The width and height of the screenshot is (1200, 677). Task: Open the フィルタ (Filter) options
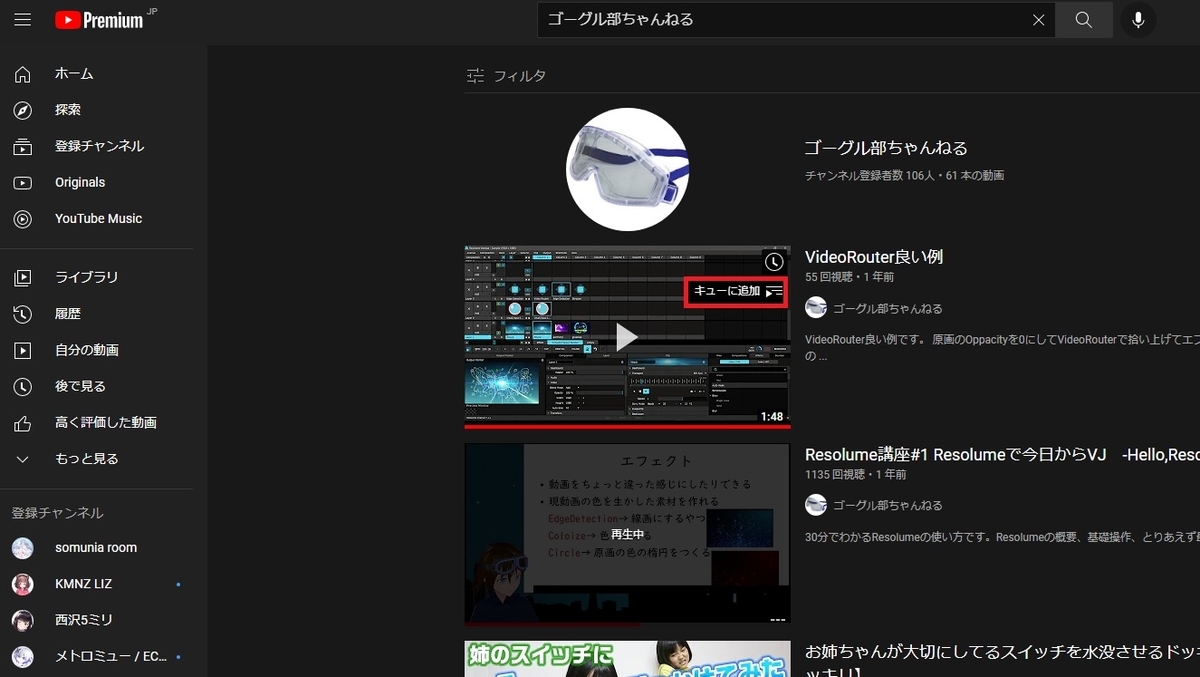(507, 75)
